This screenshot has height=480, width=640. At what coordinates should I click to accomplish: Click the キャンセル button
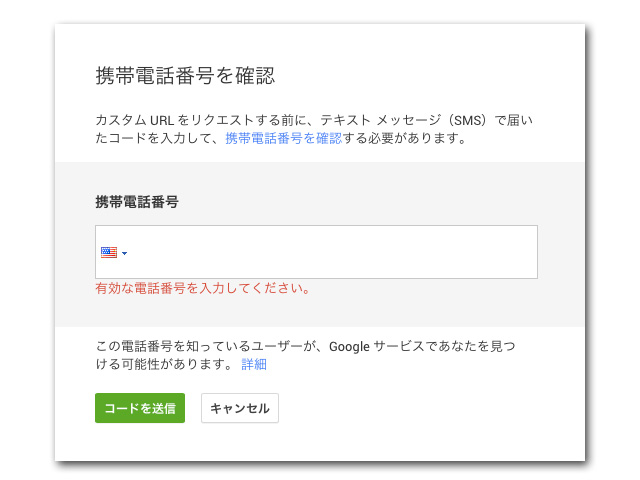(240, 408)
